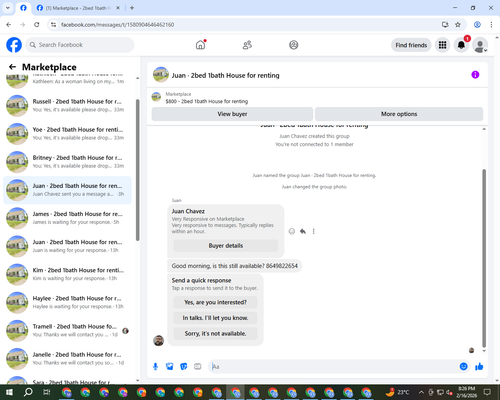Close the Marketplace browser tab
This screenshot has width=500, height=400.
[x=118, y=8]
